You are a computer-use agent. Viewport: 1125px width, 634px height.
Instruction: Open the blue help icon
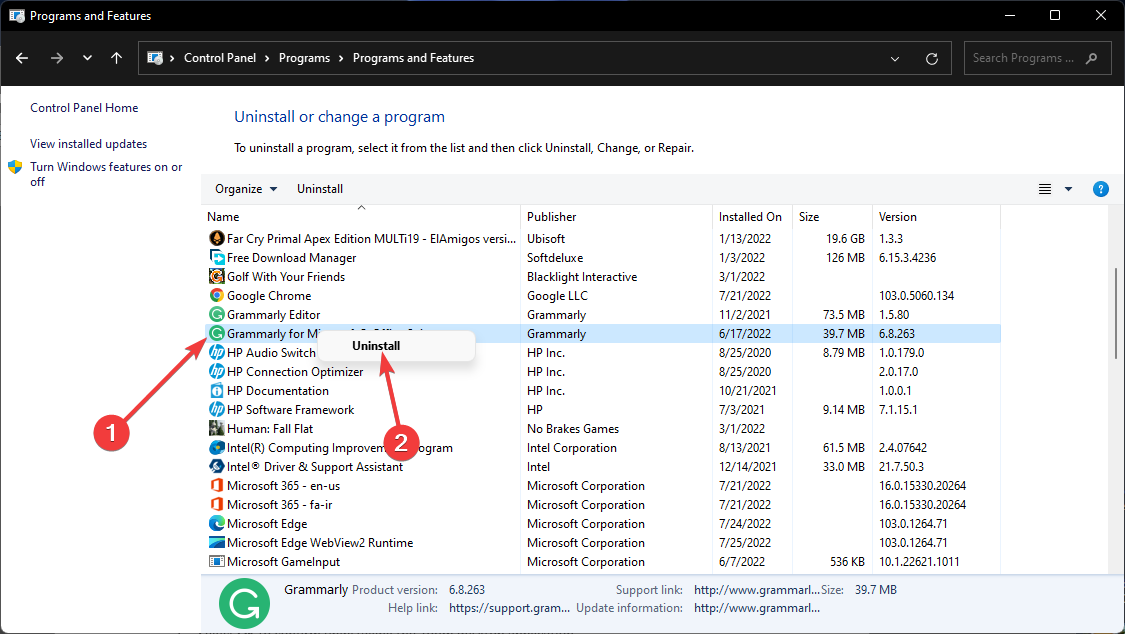point(1101,189)
